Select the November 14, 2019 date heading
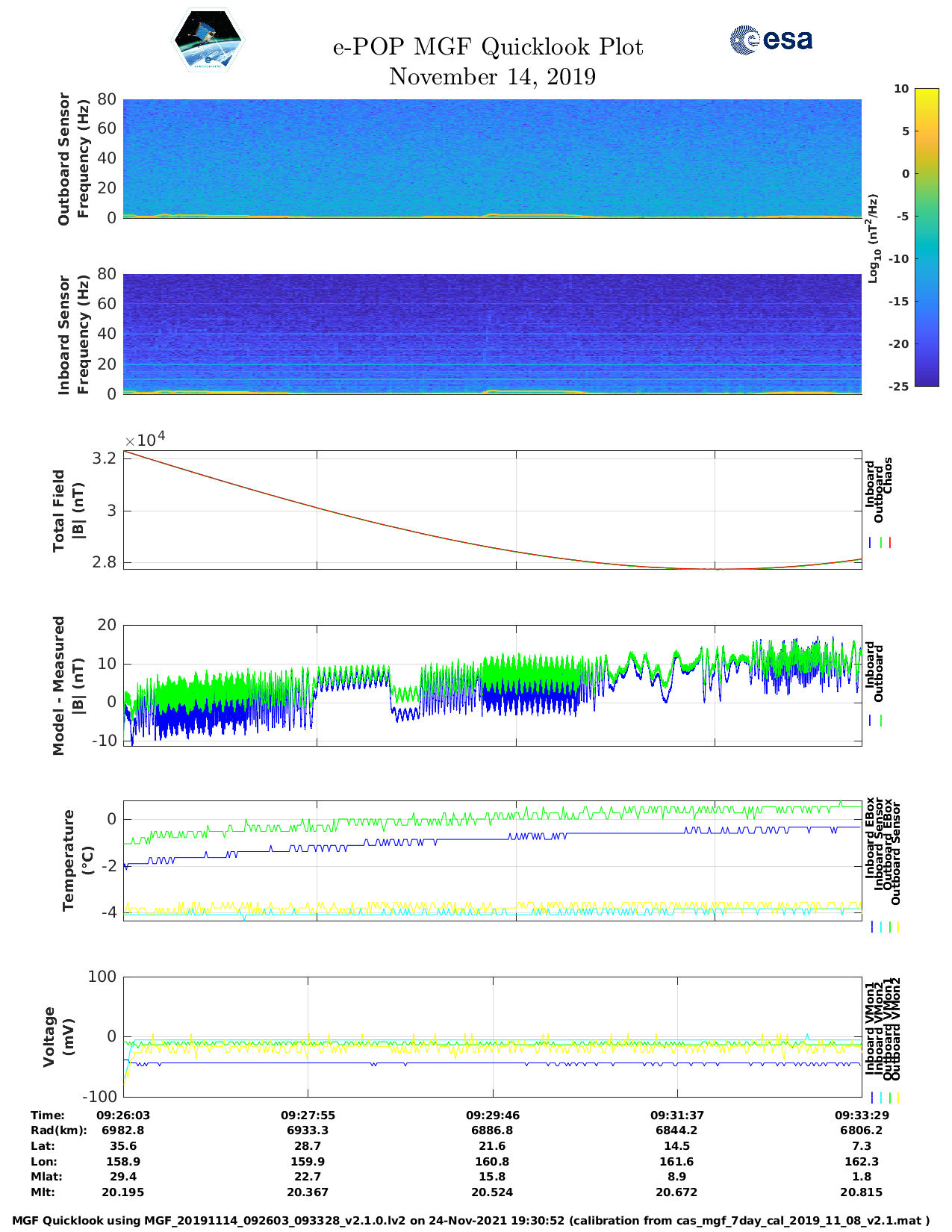The height and width of the screenshot is (1232, 952). point(492,77)
